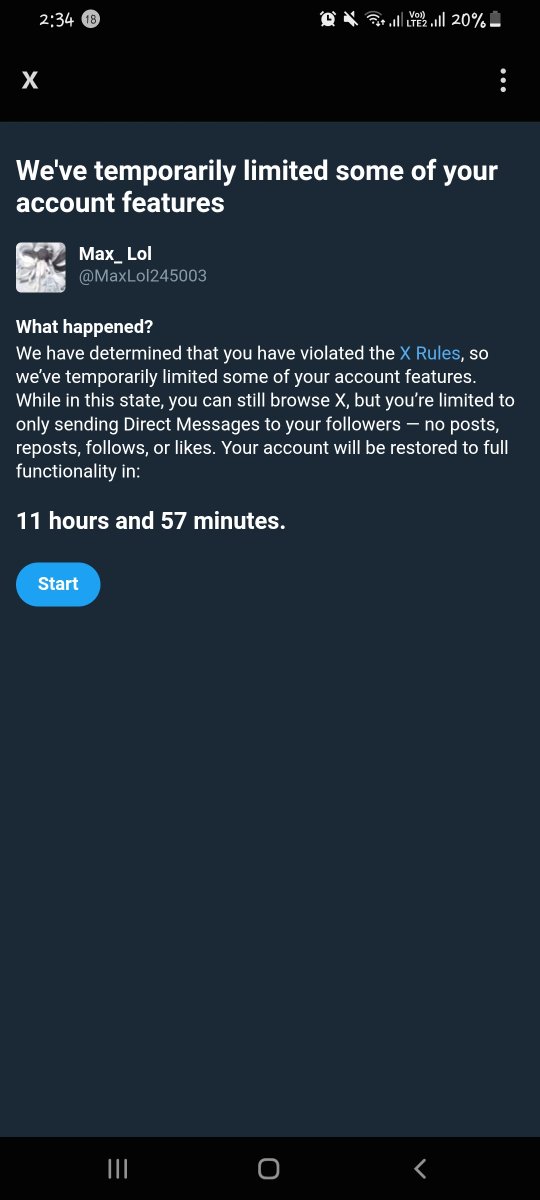Tap the battery 20% indicator

[x=476, y=19]
